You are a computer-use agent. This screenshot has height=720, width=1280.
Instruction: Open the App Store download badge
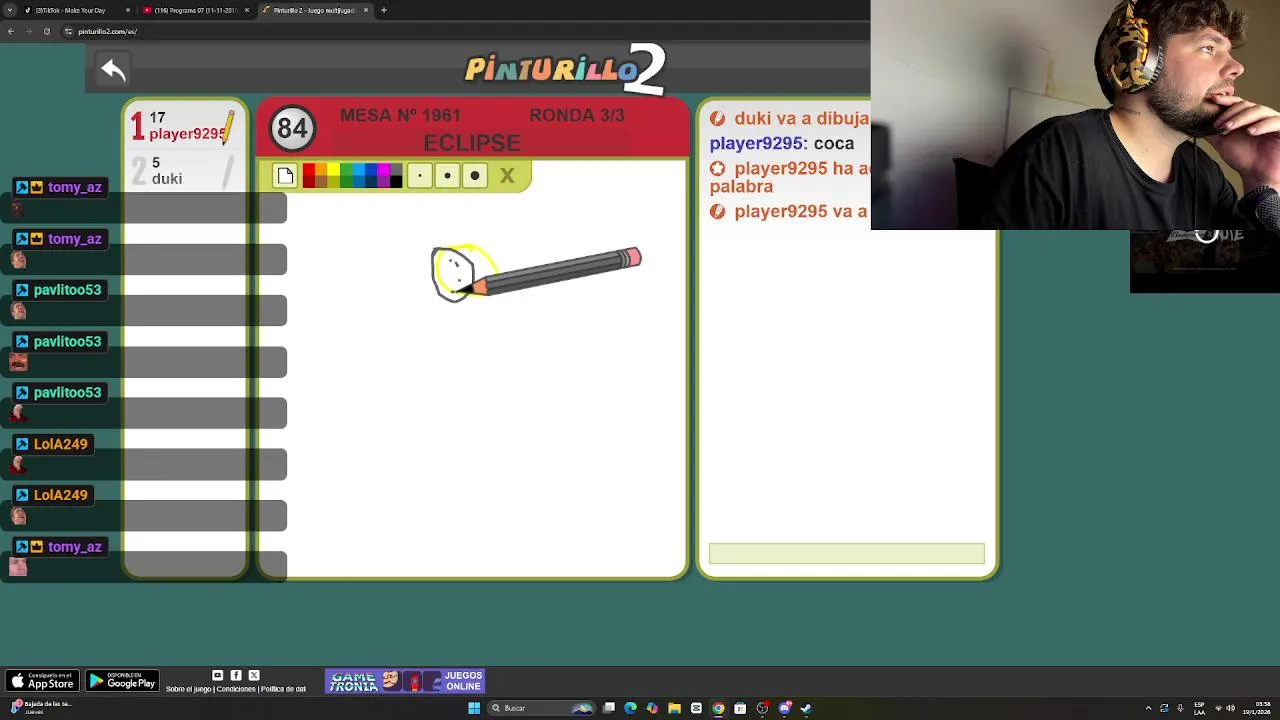coord(42,682)
